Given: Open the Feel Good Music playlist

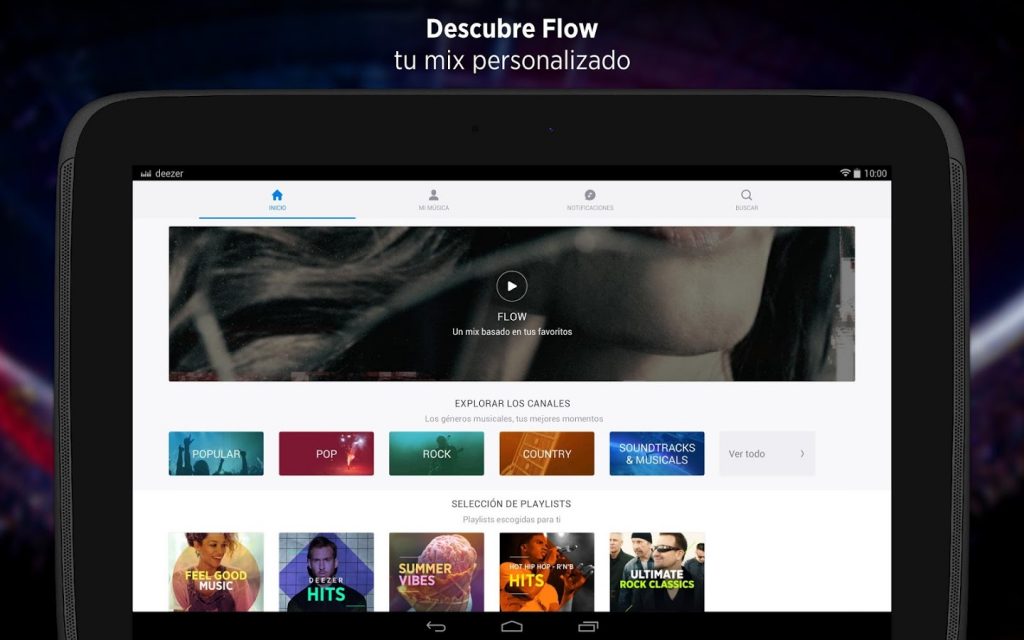Looking at the screenshot, I should pyautogui.click(x=216, y=572).
